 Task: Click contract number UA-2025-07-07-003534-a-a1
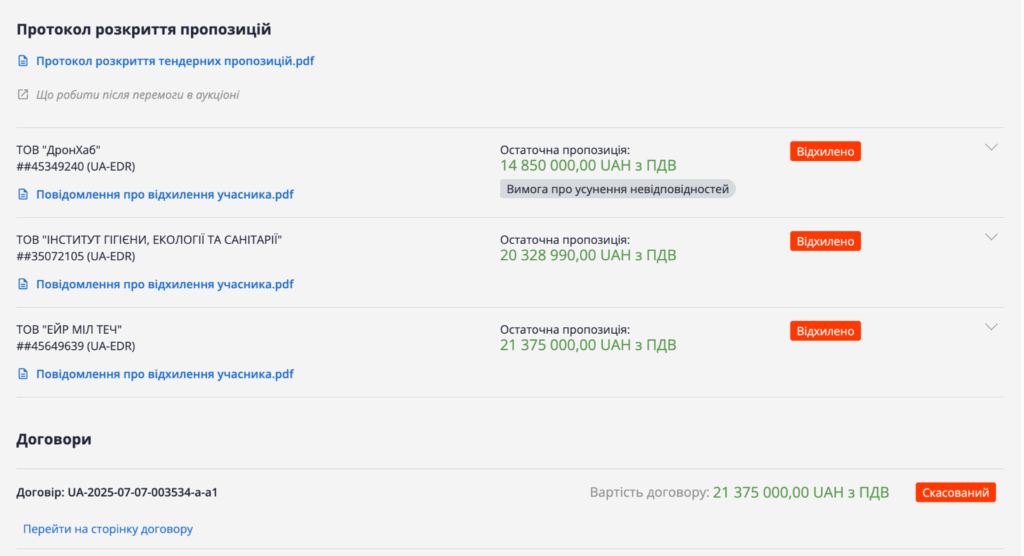tap(143, 493)
